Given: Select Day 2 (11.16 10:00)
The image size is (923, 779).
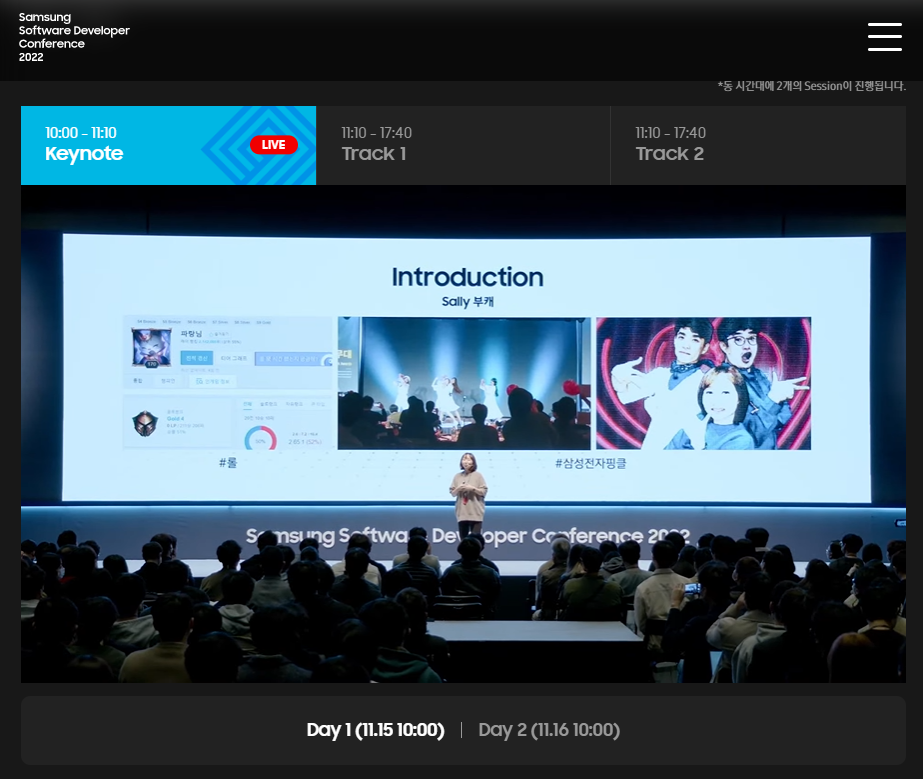Looking at the screenshot, I should (x=549, y=730).
